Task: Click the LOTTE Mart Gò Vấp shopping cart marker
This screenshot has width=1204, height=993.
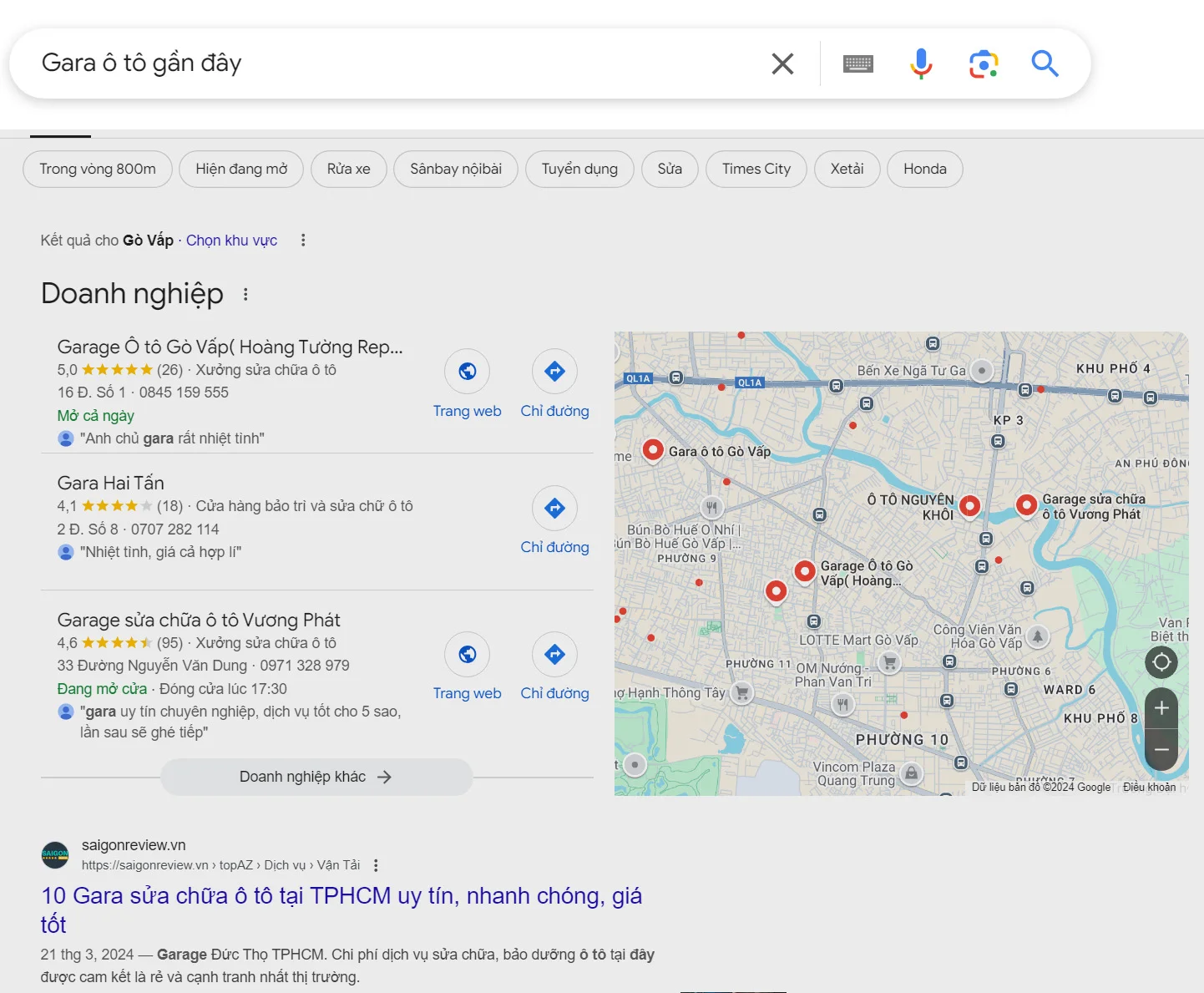Action: pos(890,663)
